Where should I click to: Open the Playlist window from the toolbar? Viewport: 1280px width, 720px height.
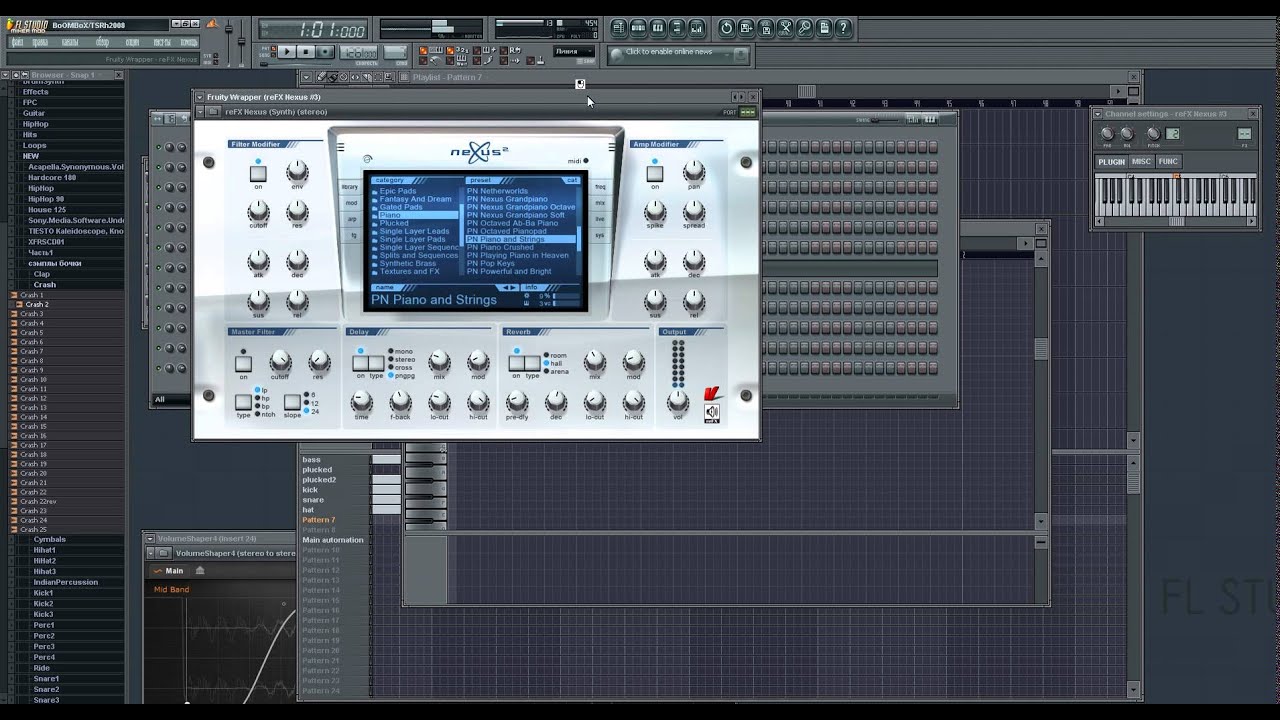point(619,28)
